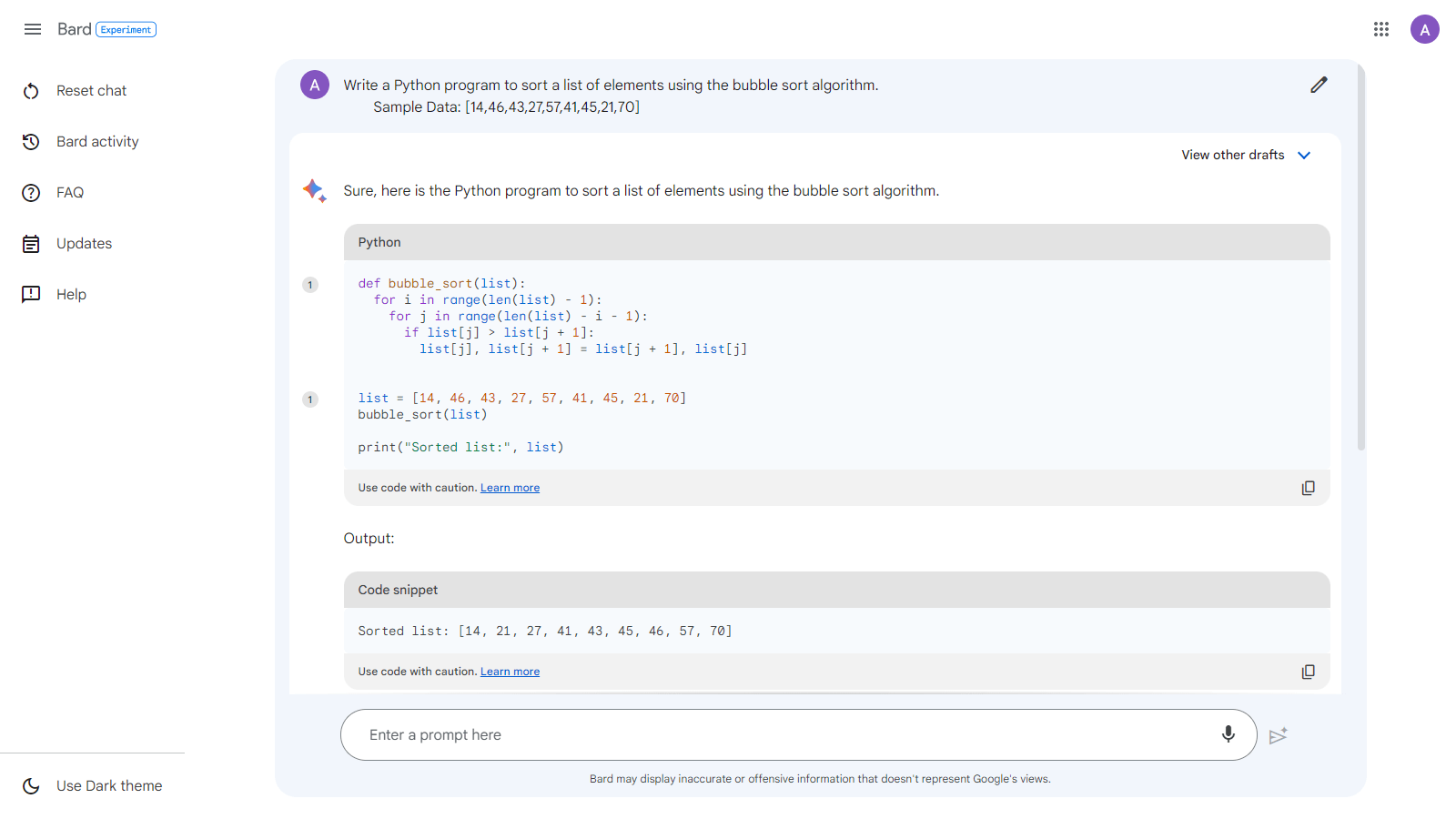Image resolution: width=1456 pixels, height=819 pixels.
Task: Expand View other drafts chevron
Action: point(1304,156)
